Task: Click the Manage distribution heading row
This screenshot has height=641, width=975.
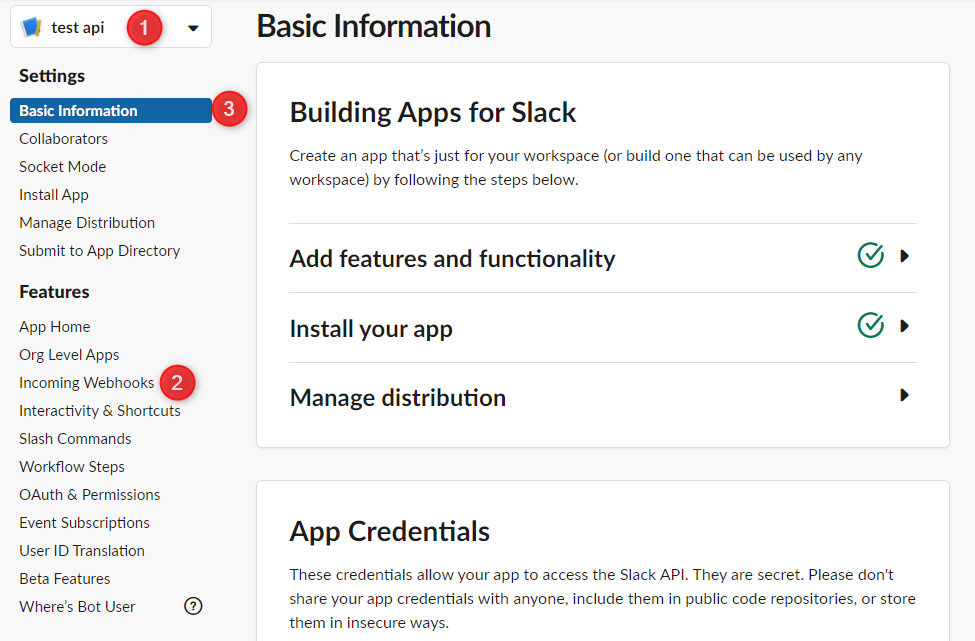Action: tap(603, 397)
